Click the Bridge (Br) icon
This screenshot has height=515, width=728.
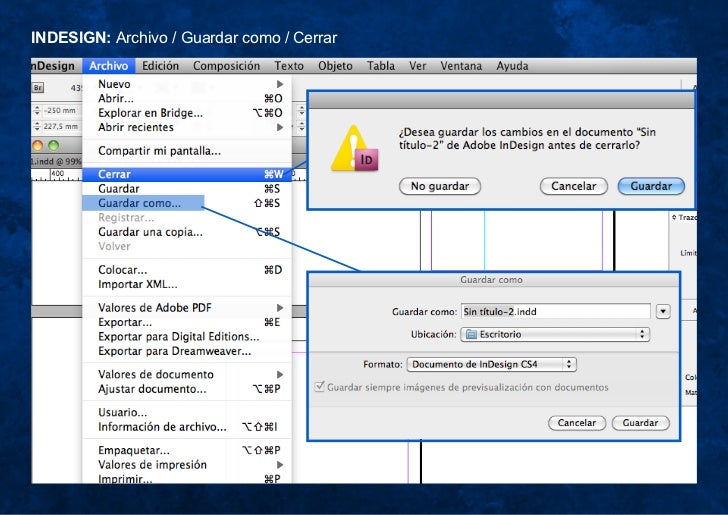38,87
